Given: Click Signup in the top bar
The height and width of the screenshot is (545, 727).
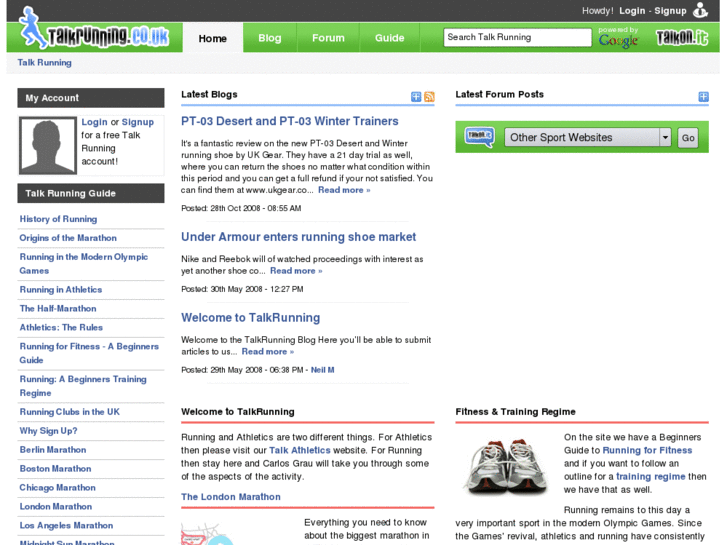Looking at the screenshot, I should coord(670,11).
